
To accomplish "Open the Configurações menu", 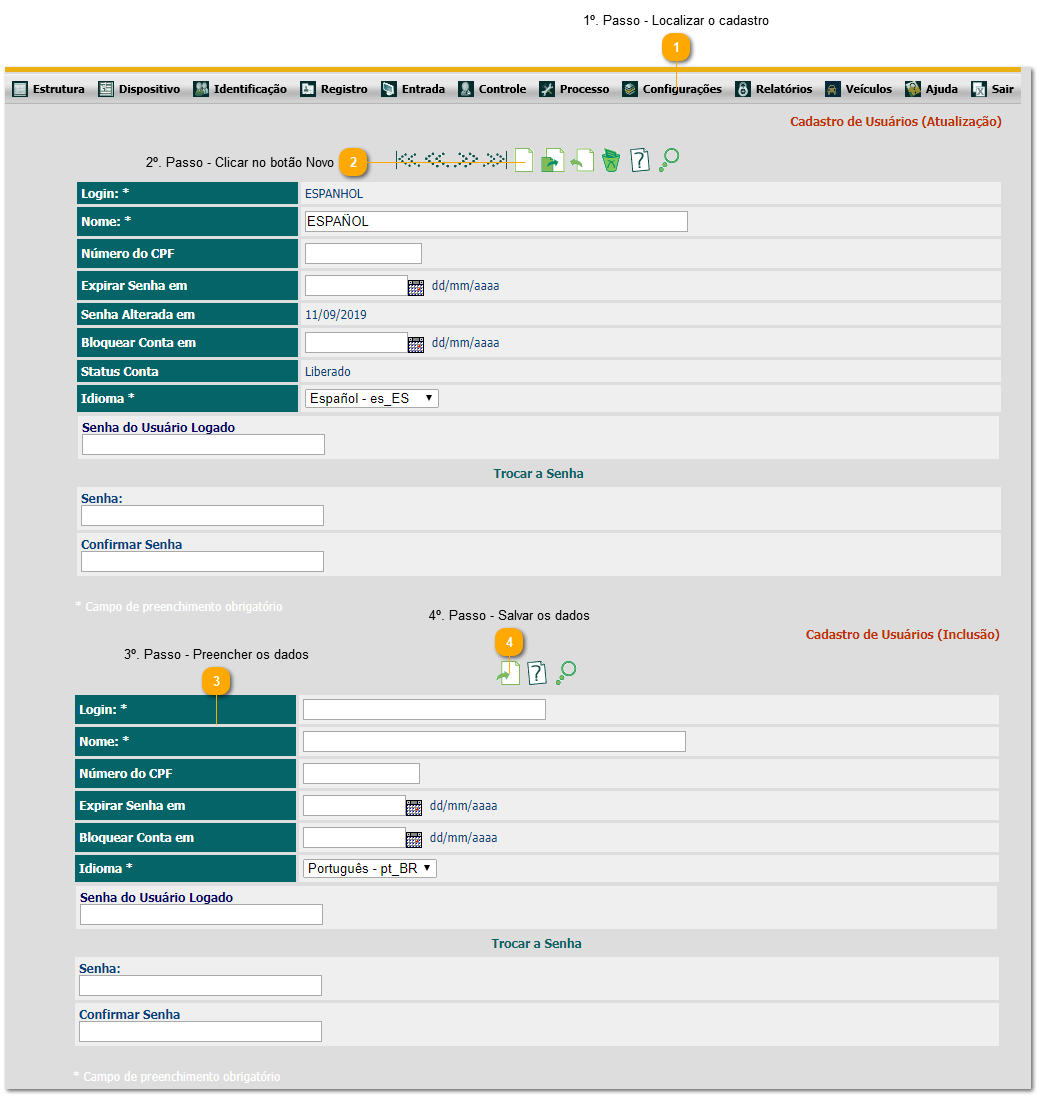I will (672, 89).
